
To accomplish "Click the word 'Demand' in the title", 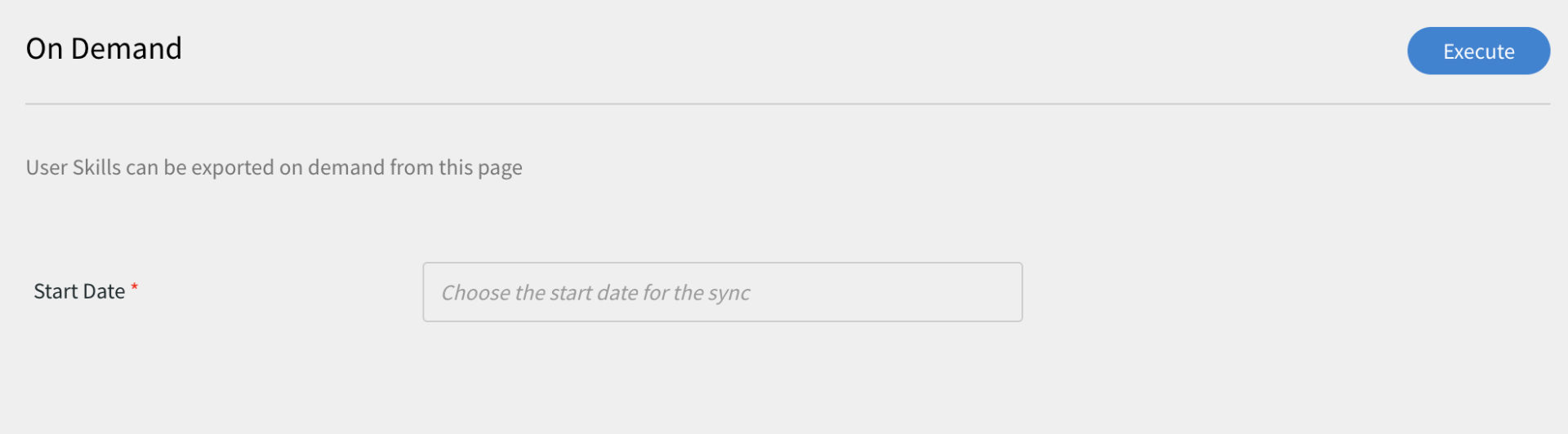I will (127, 49).
